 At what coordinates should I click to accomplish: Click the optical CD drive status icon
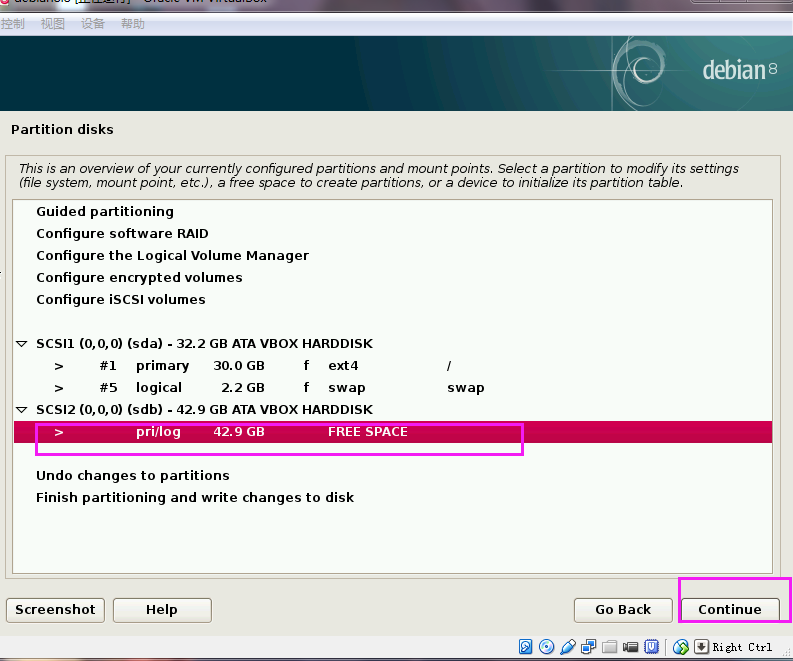pyautogui.click(x=546, y=647)
